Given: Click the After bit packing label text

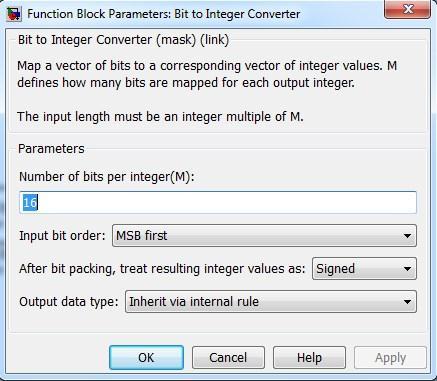Looking at the screenshot, I should click(162, 269).
